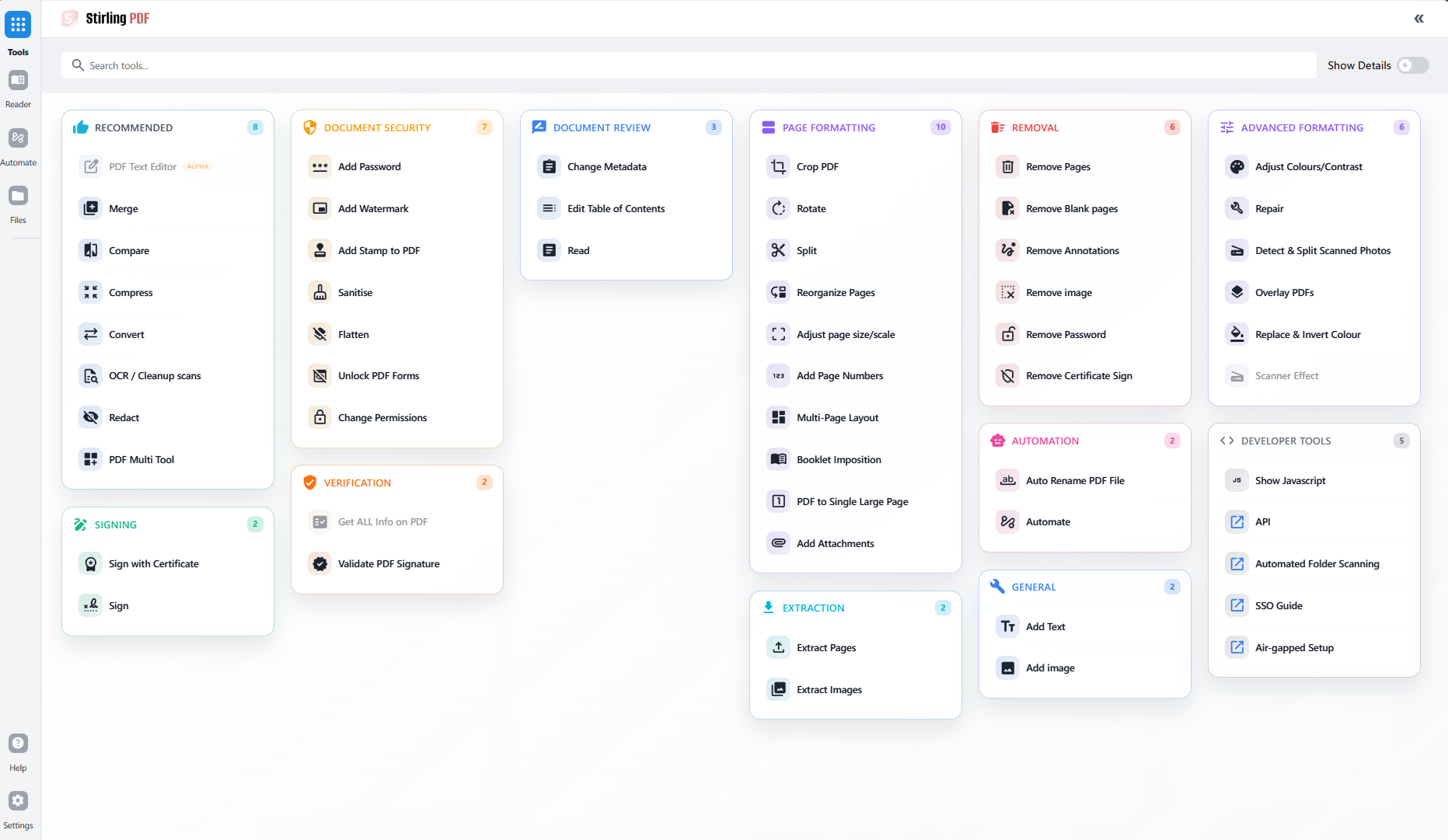Click the Search tools input field
Screen dimensions: 1448x840
click(x=311, y=65)
